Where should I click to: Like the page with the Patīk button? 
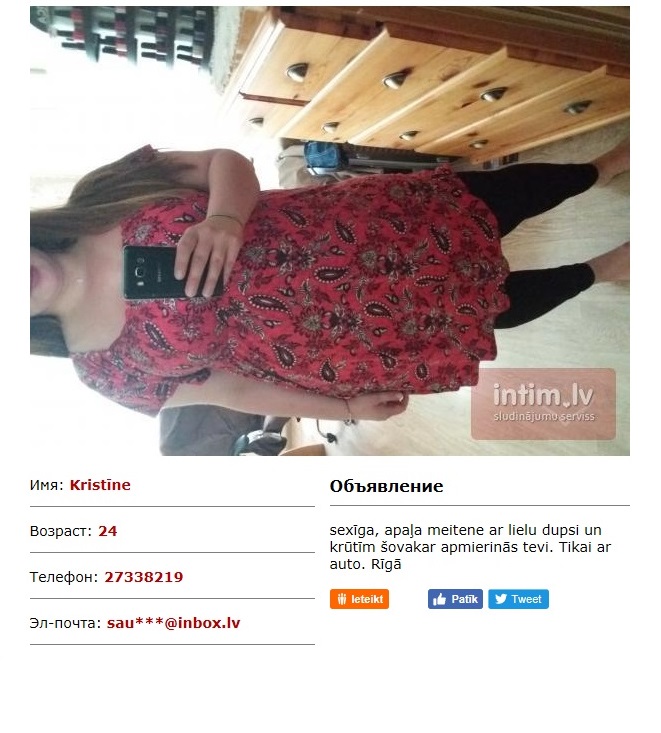click(x=455, y=599)
